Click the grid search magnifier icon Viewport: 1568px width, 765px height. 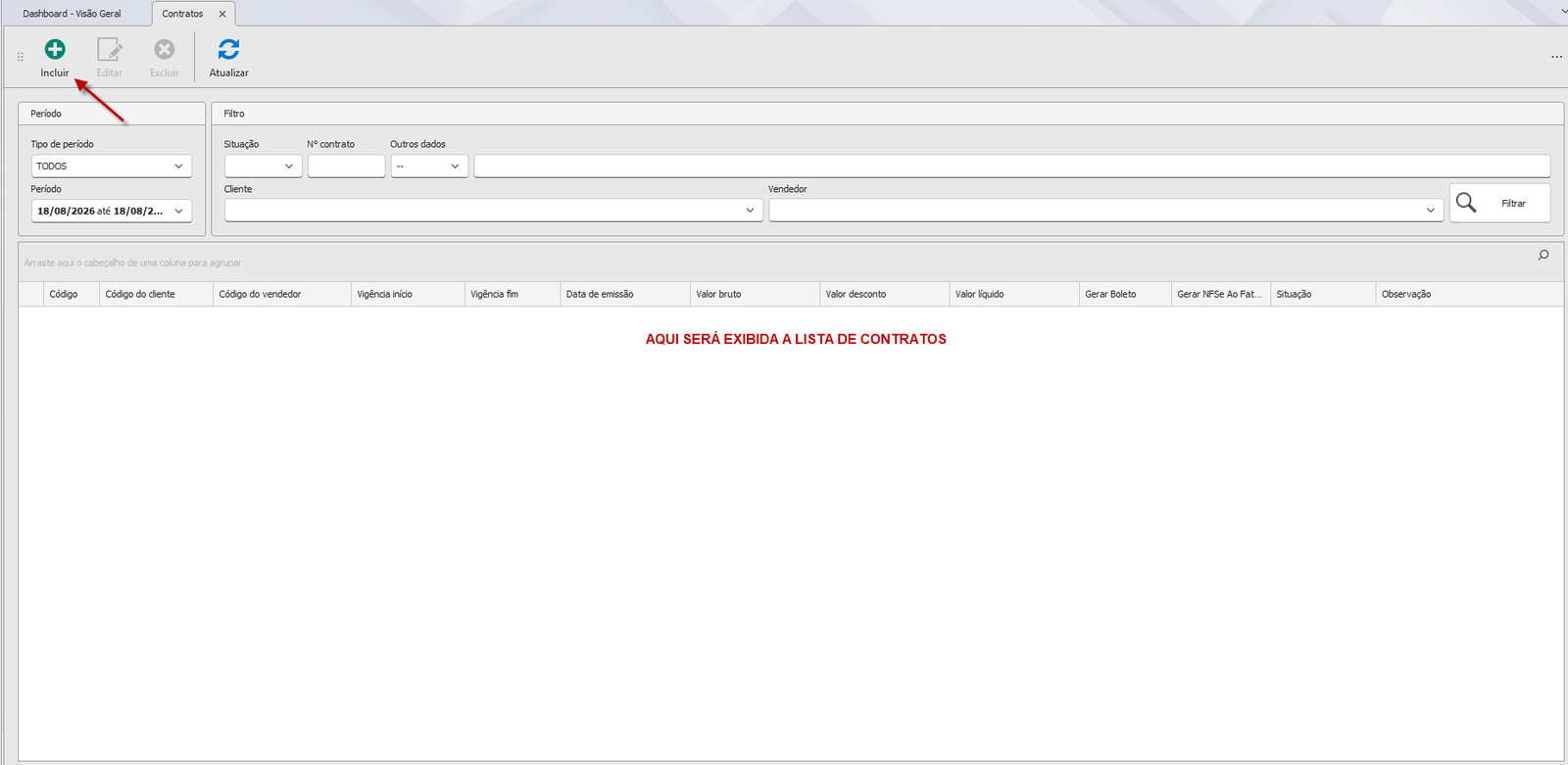1543,255
